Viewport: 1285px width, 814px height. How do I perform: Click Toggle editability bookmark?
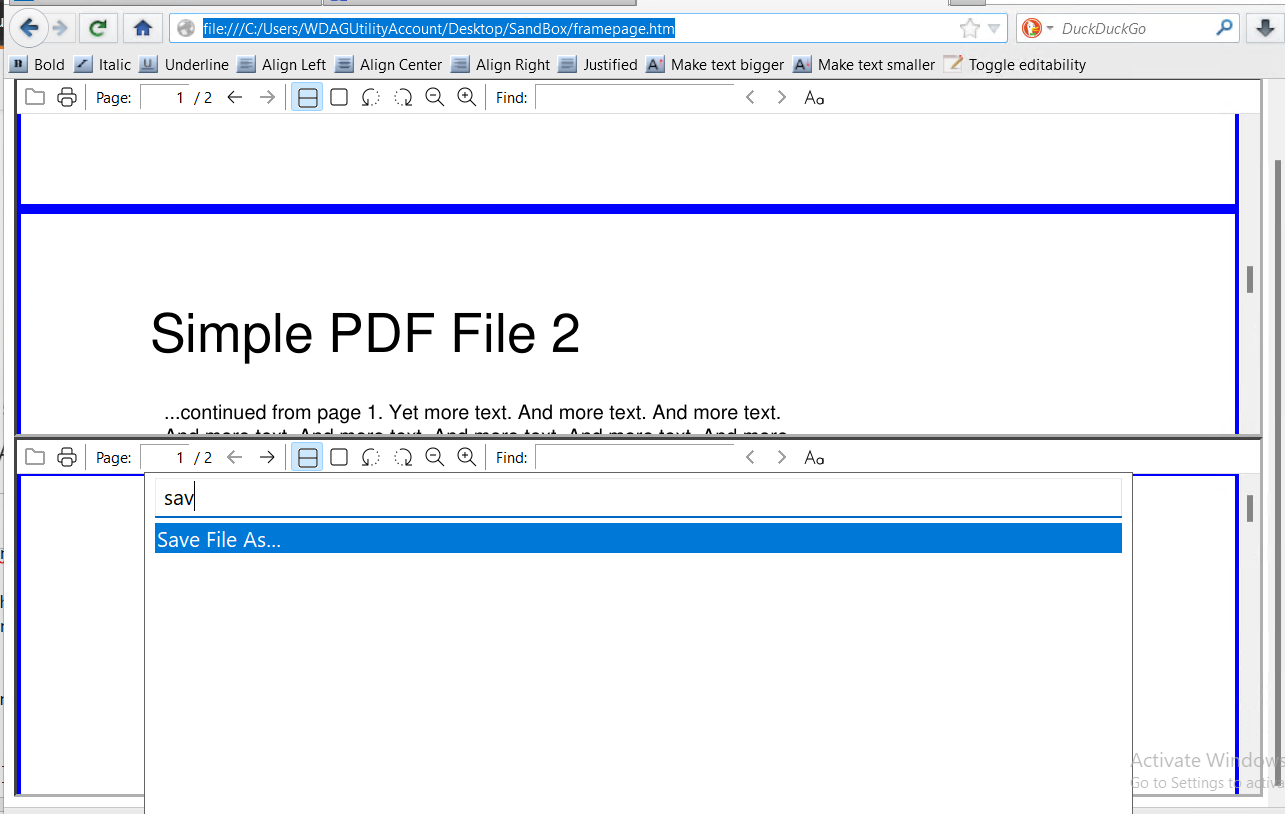1015,64
